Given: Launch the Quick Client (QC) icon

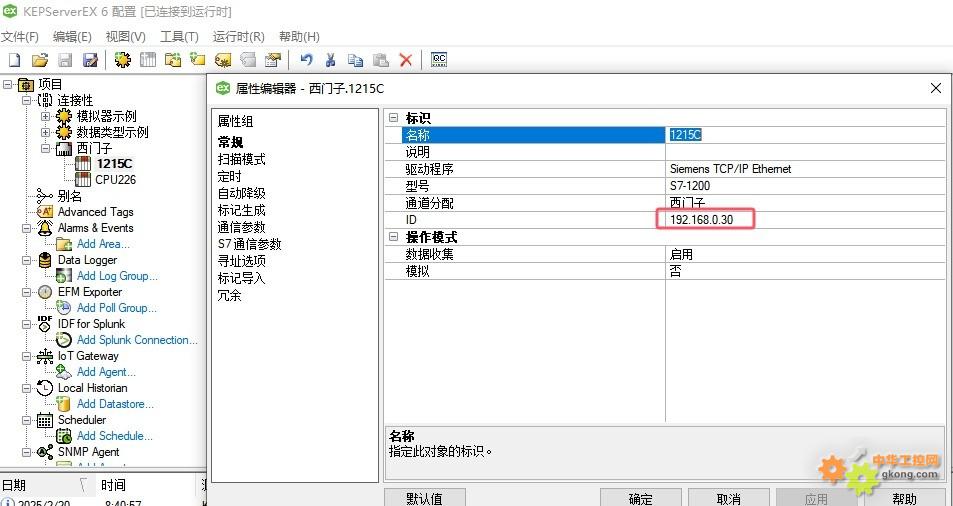Looking at the screenshot, I should pos(439,60).
